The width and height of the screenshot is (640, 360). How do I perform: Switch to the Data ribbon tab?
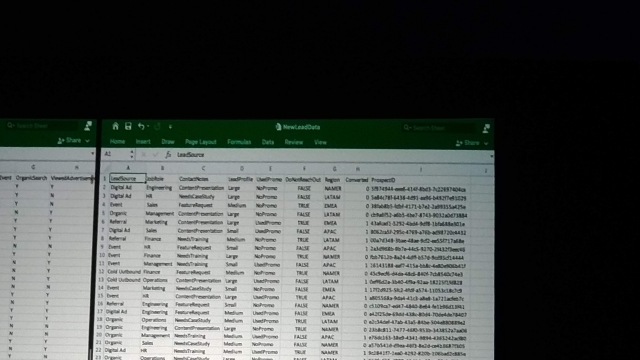tap(268, 142)
